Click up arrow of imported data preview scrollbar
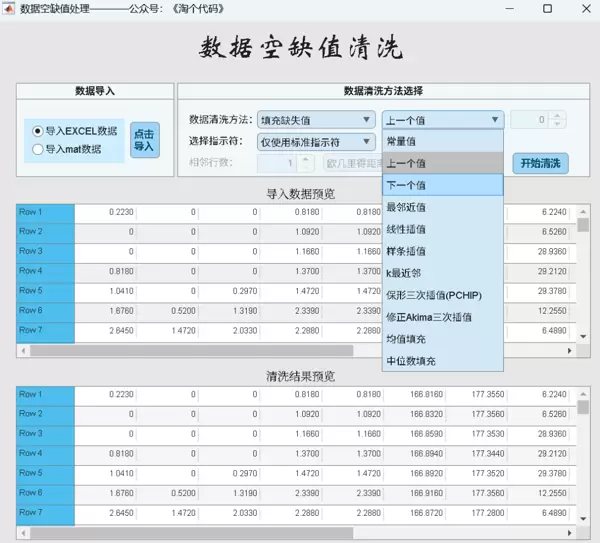 [x=582, y=209]
